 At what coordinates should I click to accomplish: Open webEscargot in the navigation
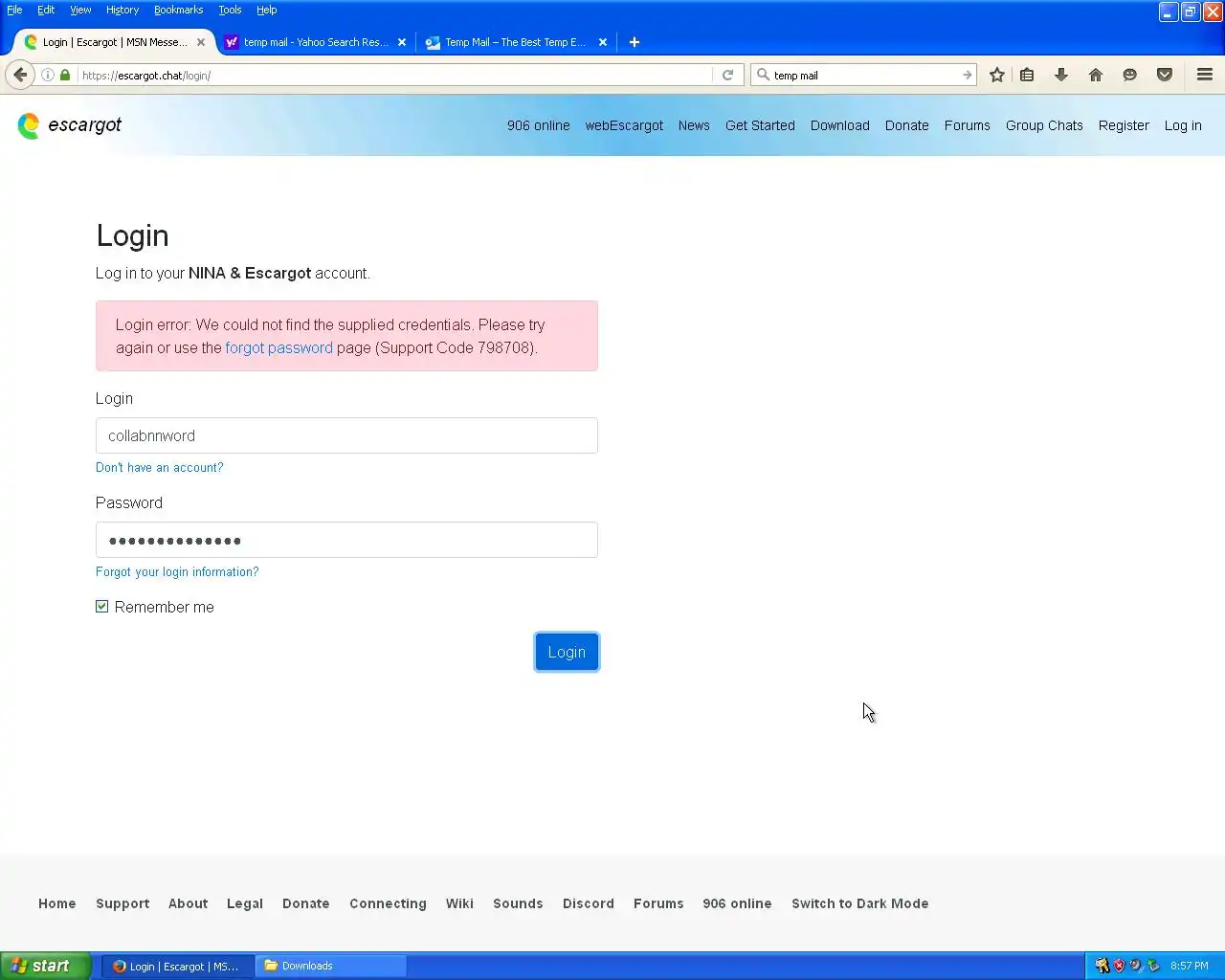[624, 125]
